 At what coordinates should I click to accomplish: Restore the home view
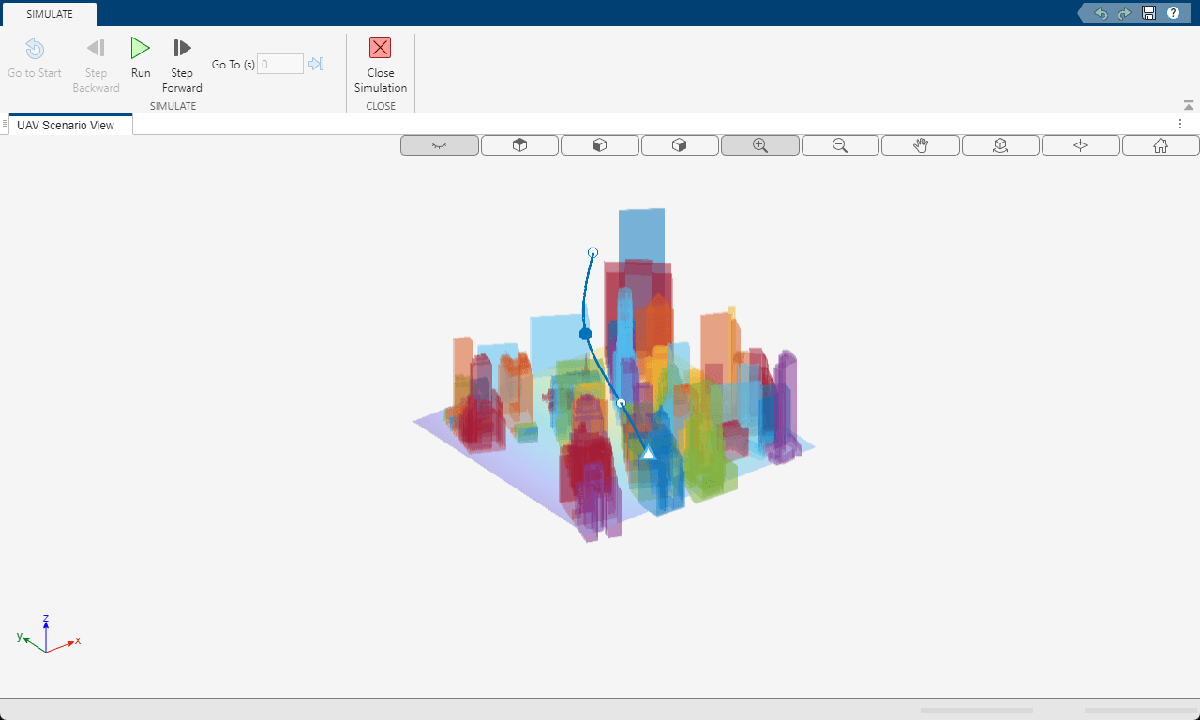coord(1160,146)
